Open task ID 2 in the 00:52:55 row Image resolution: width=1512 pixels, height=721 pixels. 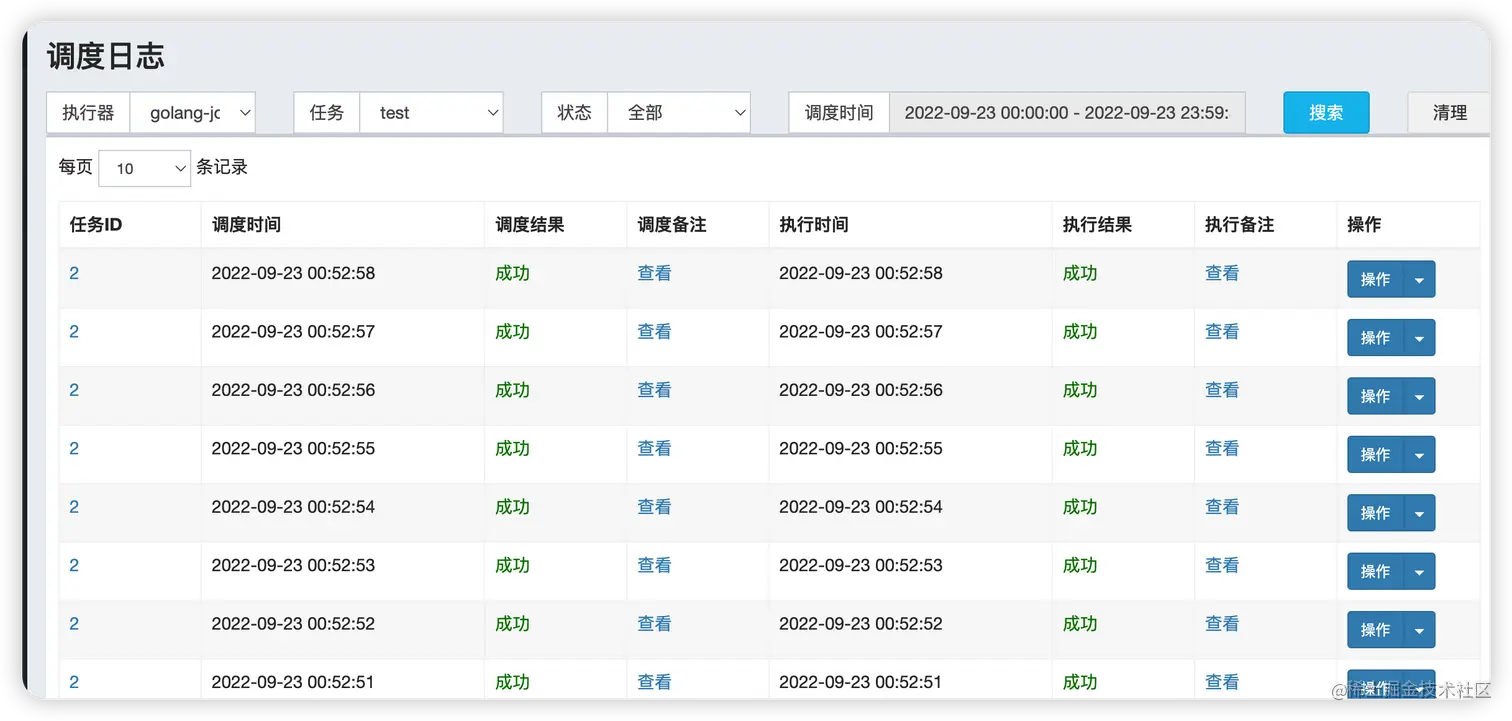(74, 449)
